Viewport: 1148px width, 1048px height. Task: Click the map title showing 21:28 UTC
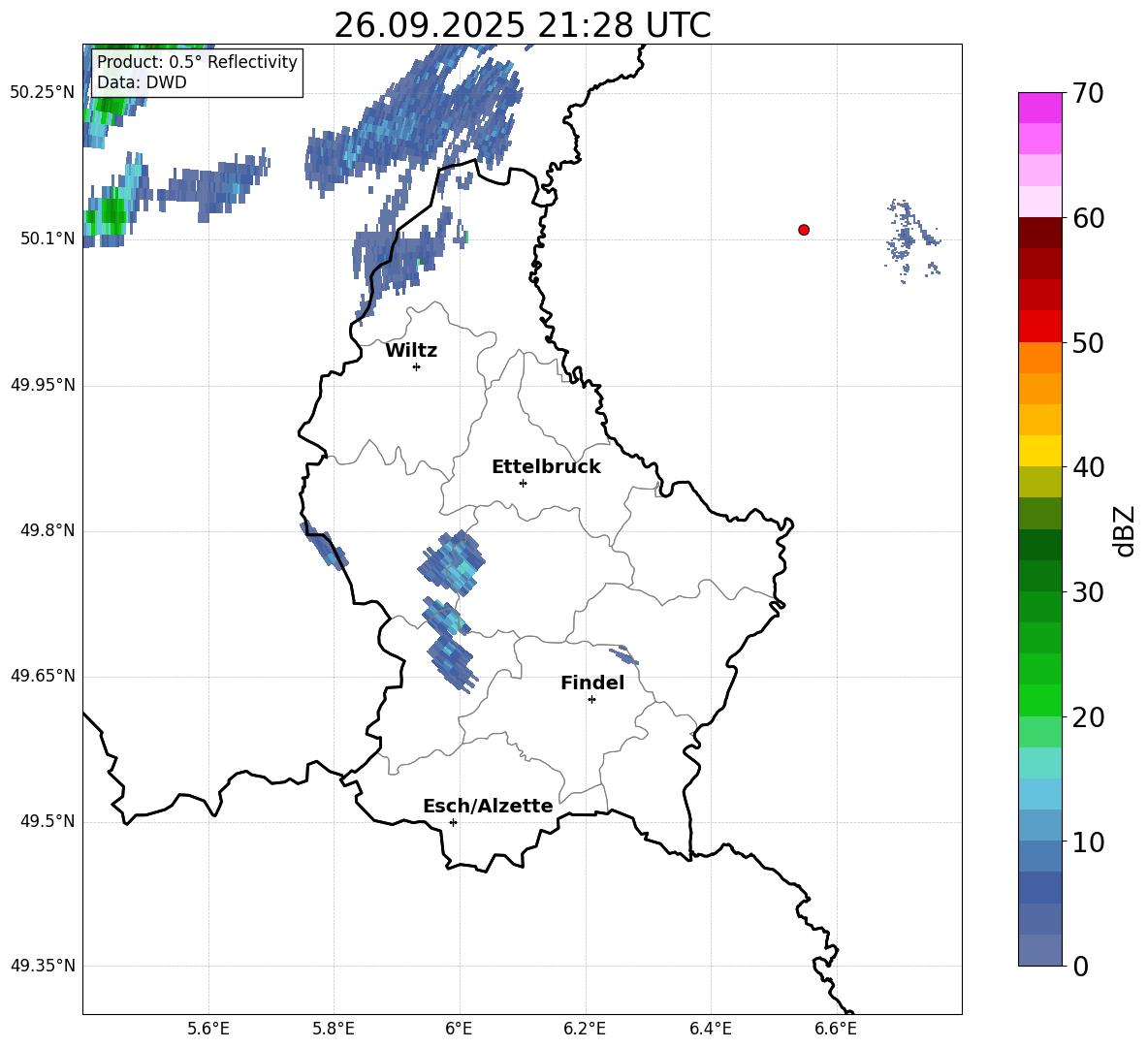(x=522, y=25)
